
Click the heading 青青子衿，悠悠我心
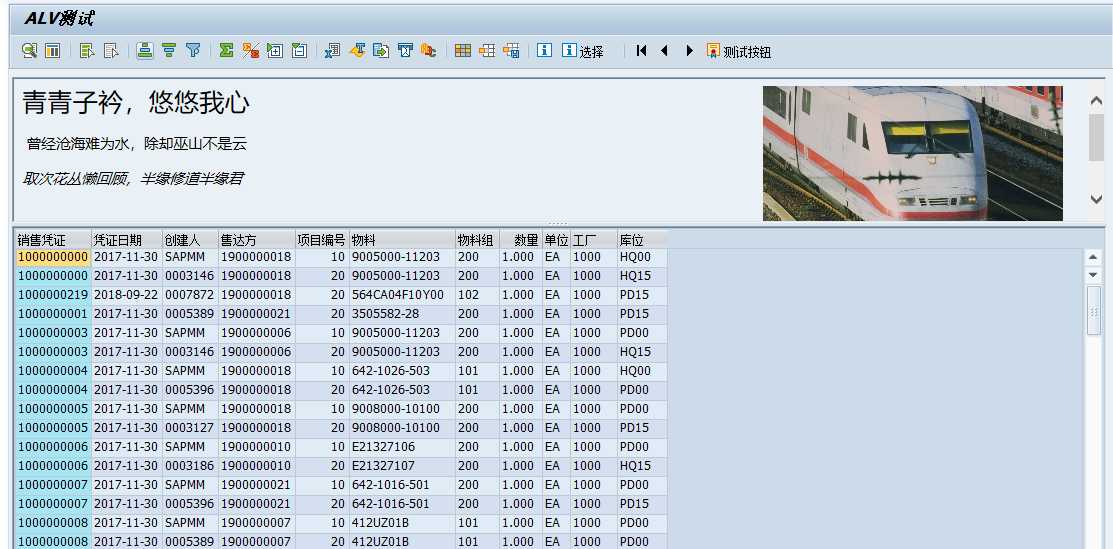(136, 103)
